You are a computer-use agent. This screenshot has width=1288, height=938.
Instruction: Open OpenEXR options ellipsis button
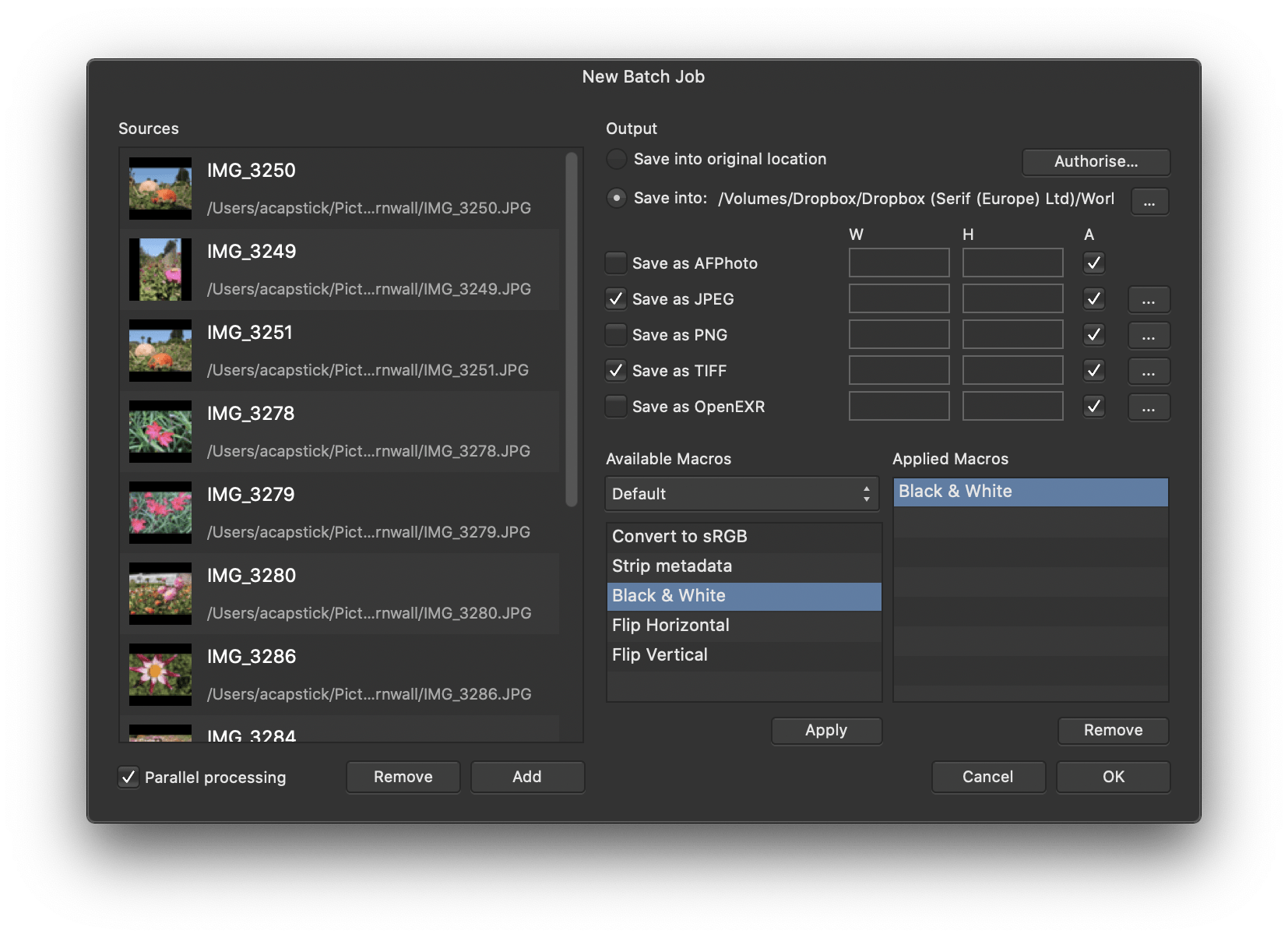tap(1149, 407)
